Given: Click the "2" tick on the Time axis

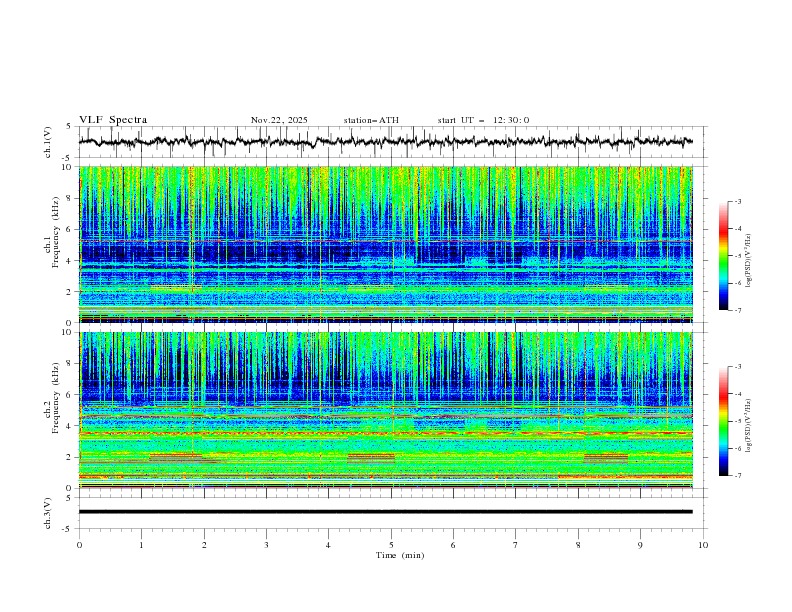Looking at the screenshot, I should click(204, 545).
